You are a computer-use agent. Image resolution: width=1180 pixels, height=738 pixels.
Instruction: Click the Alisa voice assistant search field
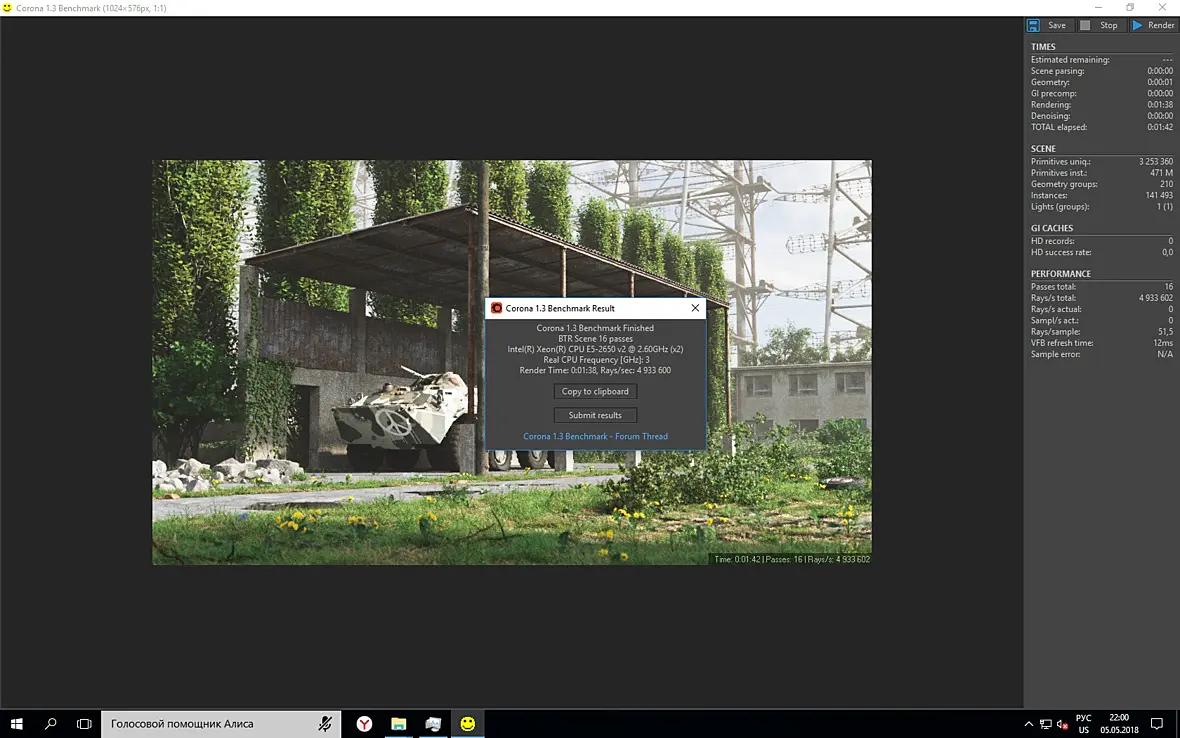[x=220, y=724]
